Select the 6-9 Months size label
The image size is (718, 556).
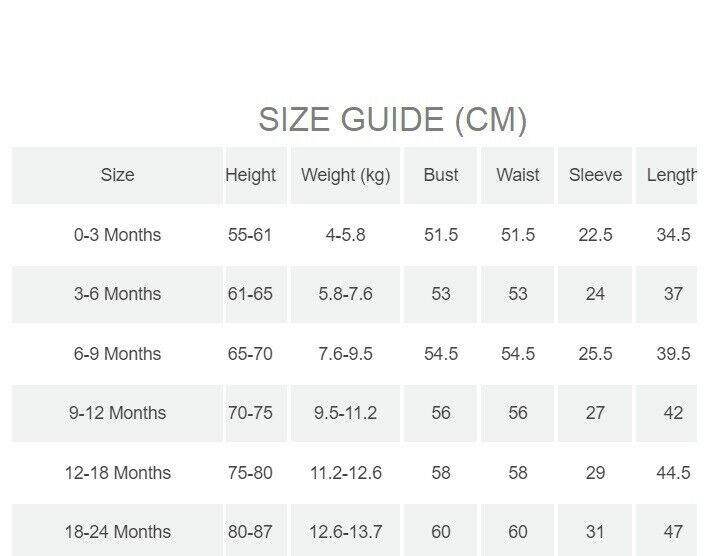pos(117,354)
